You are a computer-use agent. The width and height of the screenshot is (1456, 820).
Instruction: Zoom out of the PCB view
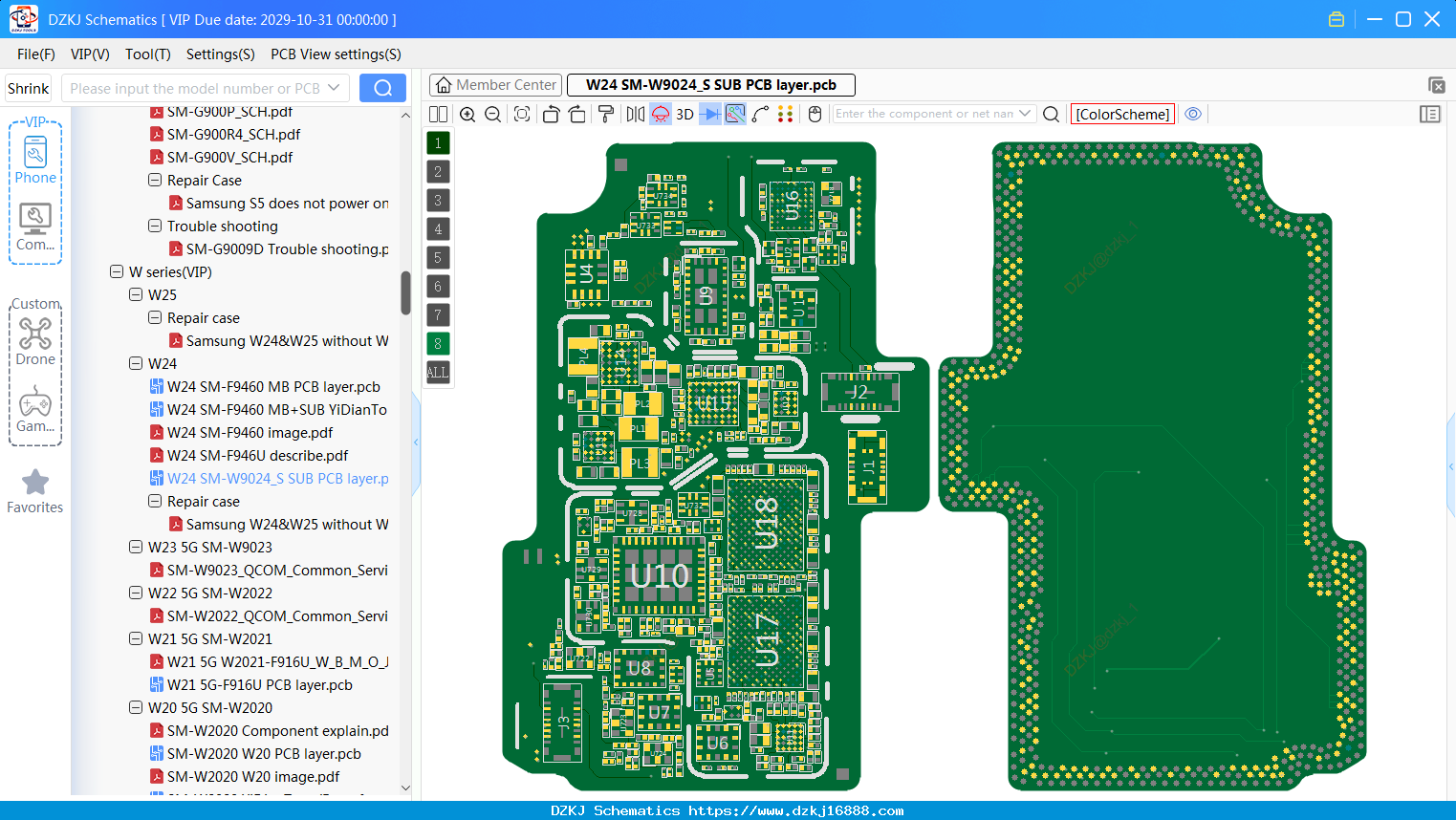pyautogui.click(x=493, y=114)
